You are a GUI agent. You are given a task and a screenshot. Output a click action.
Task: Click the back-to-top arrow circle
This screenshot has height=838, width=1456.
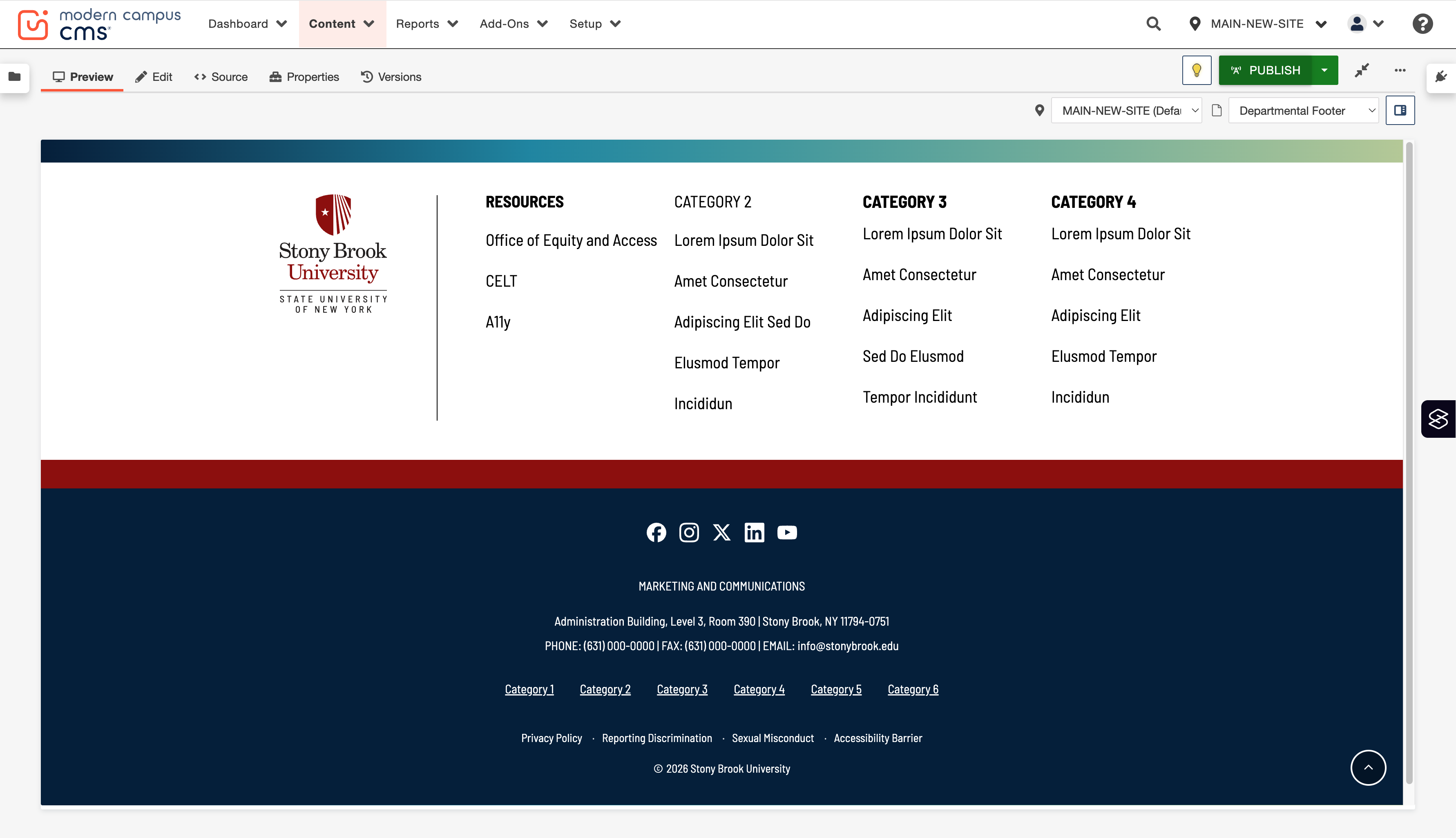pos(1368,767)
